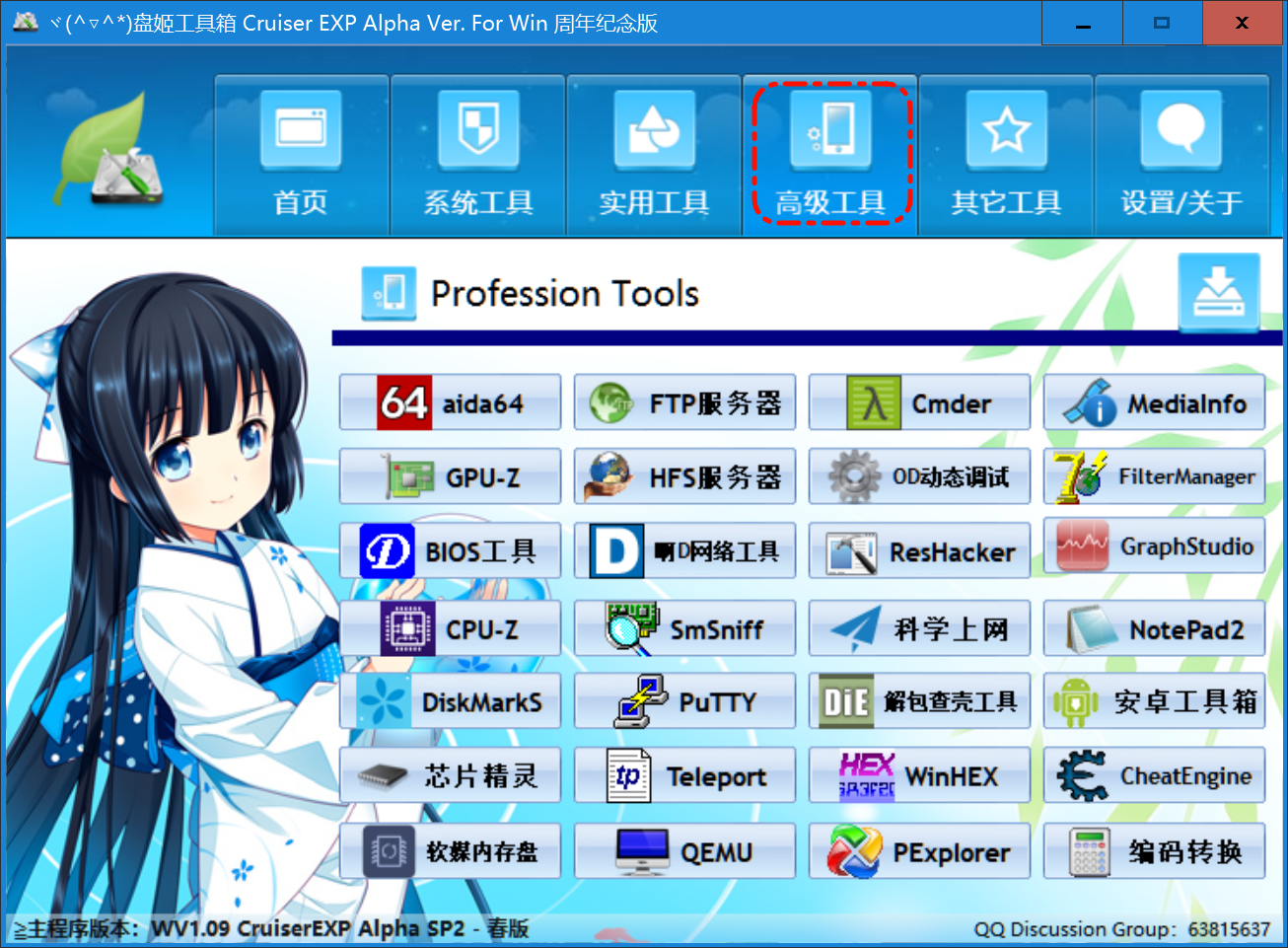
Task: Launch CPU-Z
Action: tap(450, 628)
